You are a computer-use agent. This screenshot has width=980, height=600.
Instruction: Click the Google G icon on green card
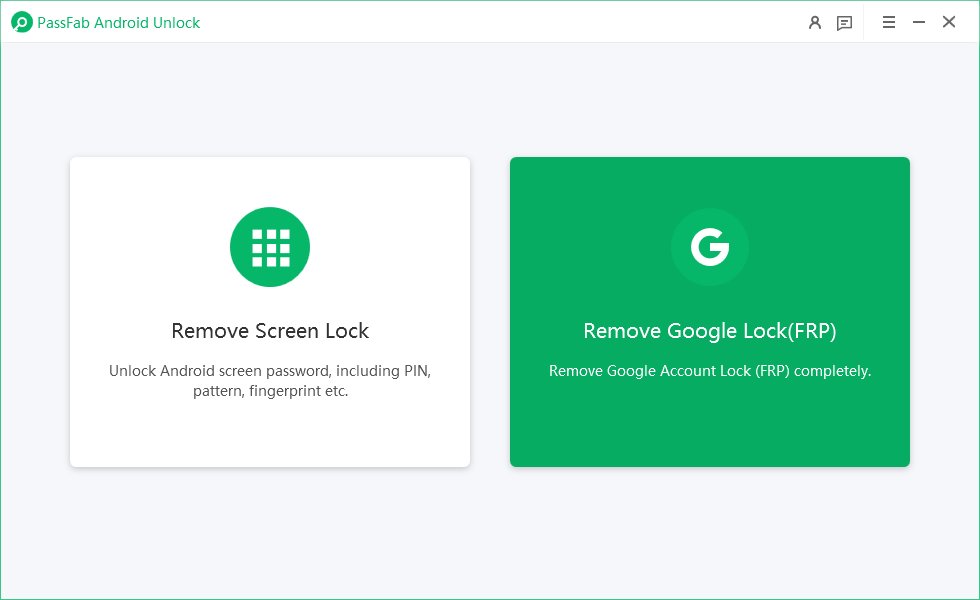point(710,247)
